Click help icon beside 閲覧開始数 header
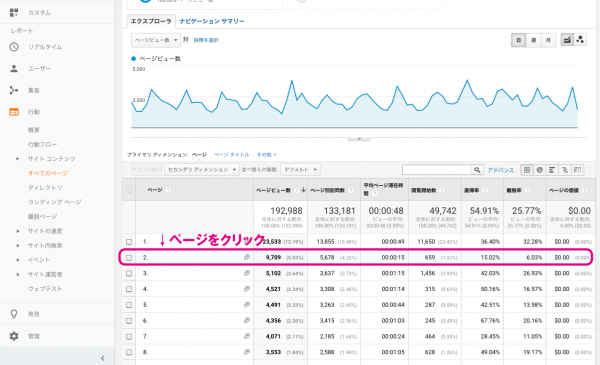The height and width of the screenshot is (365, 600). point(442,190)
